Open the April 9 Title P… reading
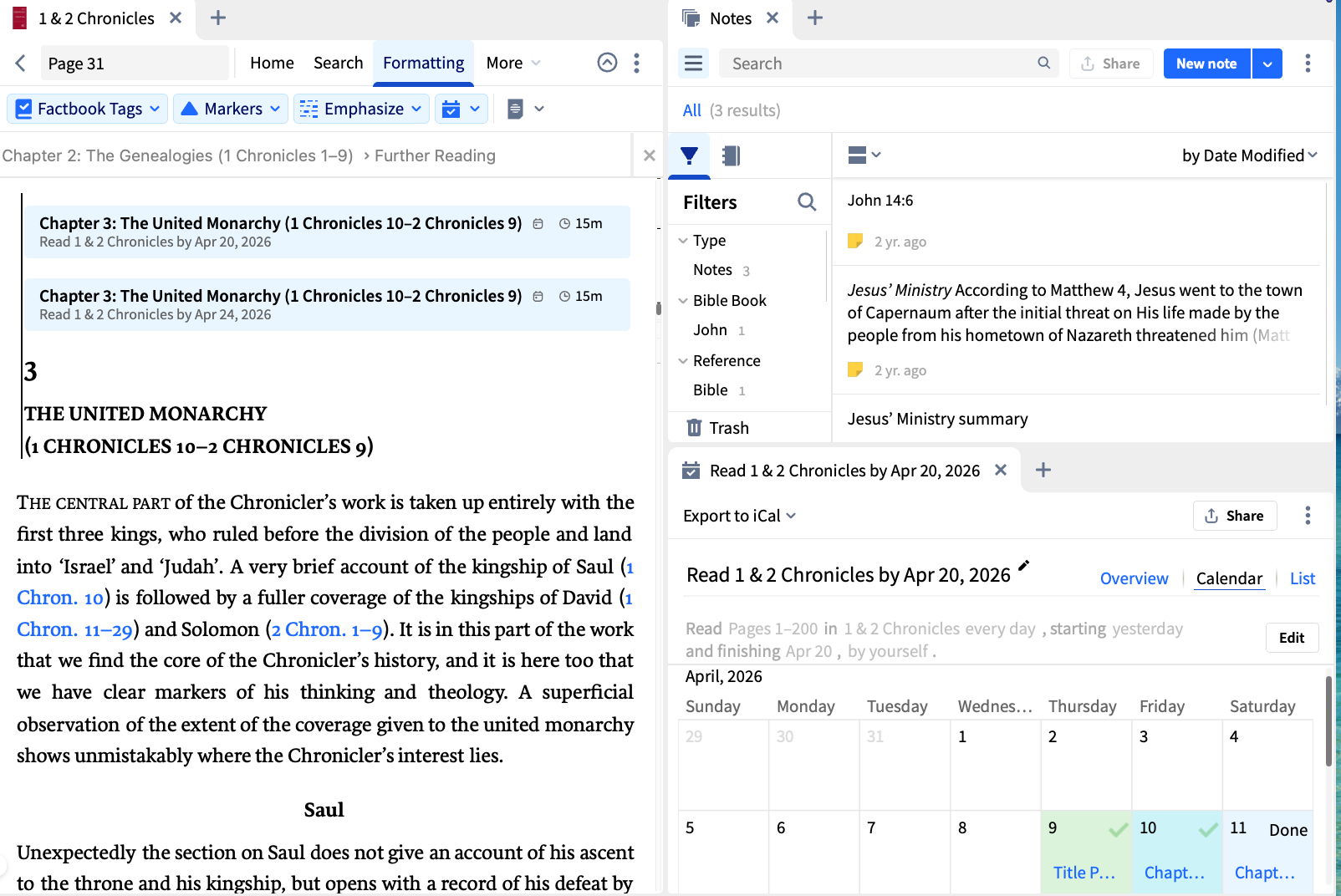 click(x=1084, y=873)
